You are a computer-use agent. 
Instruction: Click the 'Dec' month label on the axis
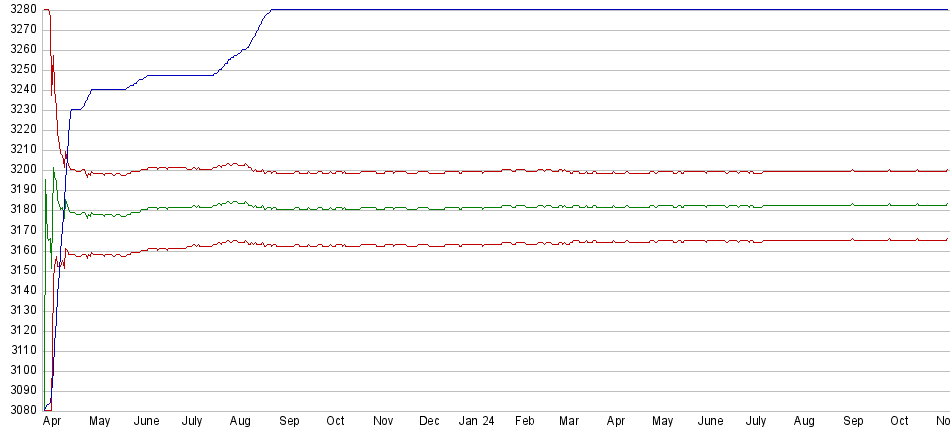(429, 421)
